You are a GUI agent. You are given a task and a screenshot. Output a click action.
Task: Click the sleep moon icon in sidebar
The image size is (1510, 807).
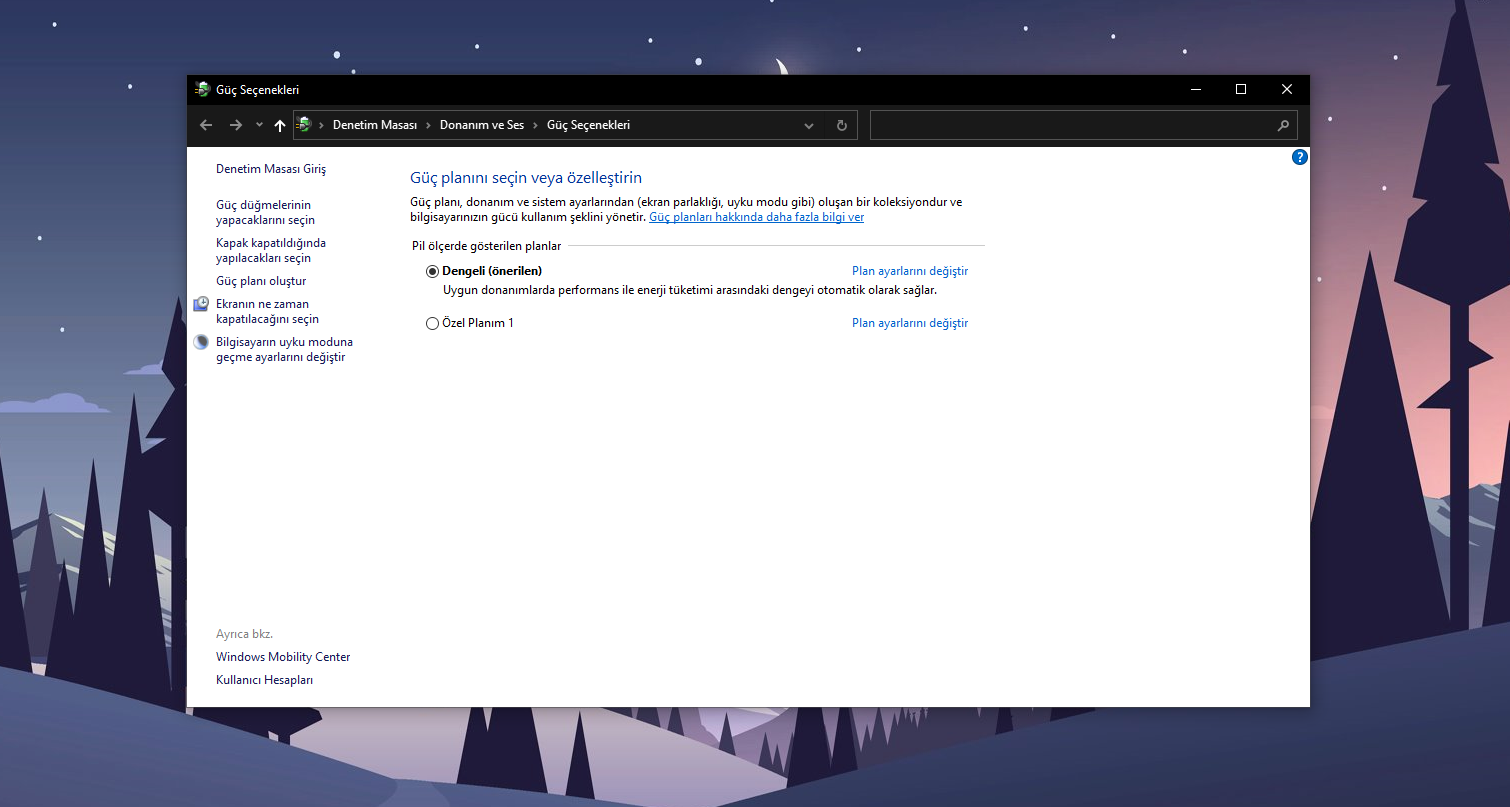click(x=201, y=342)
